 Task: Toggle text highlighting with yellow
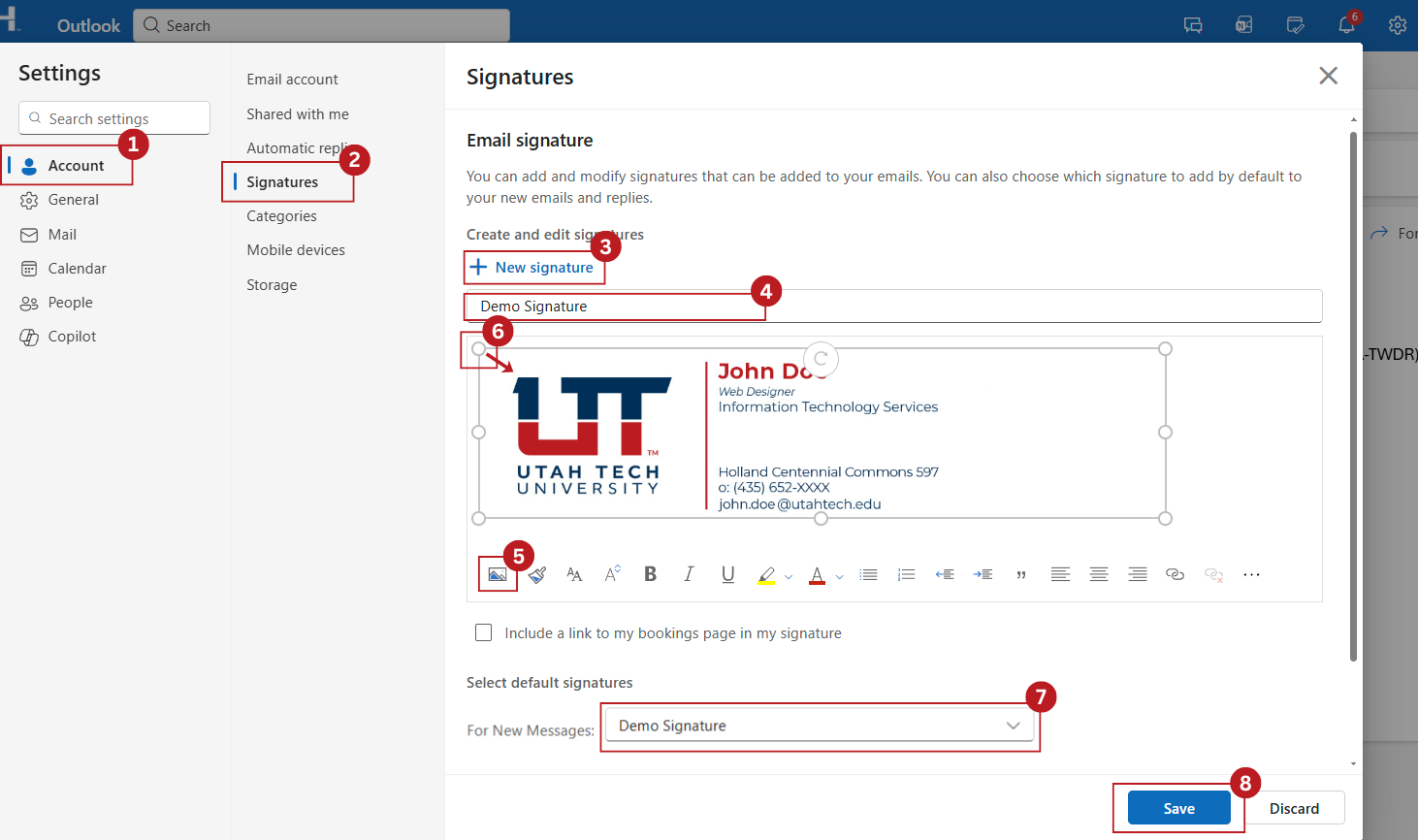coord(765,573)
